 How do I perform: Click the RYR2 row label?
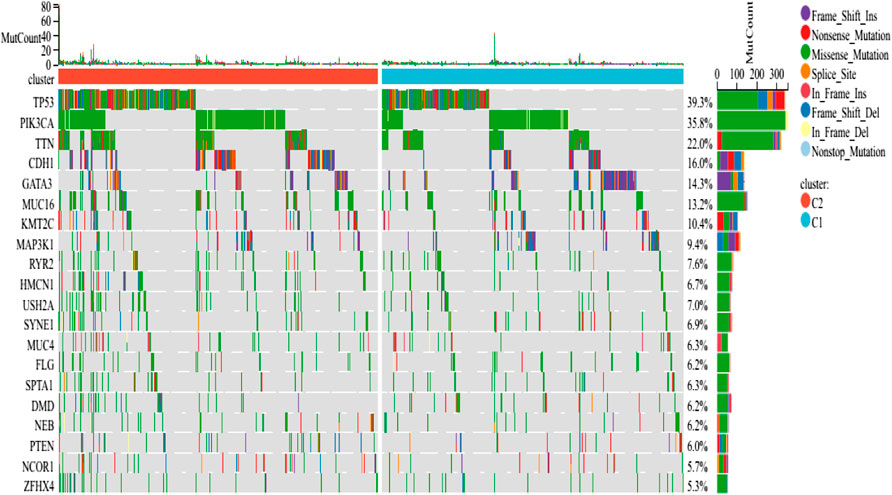click(x=42, y=265)
